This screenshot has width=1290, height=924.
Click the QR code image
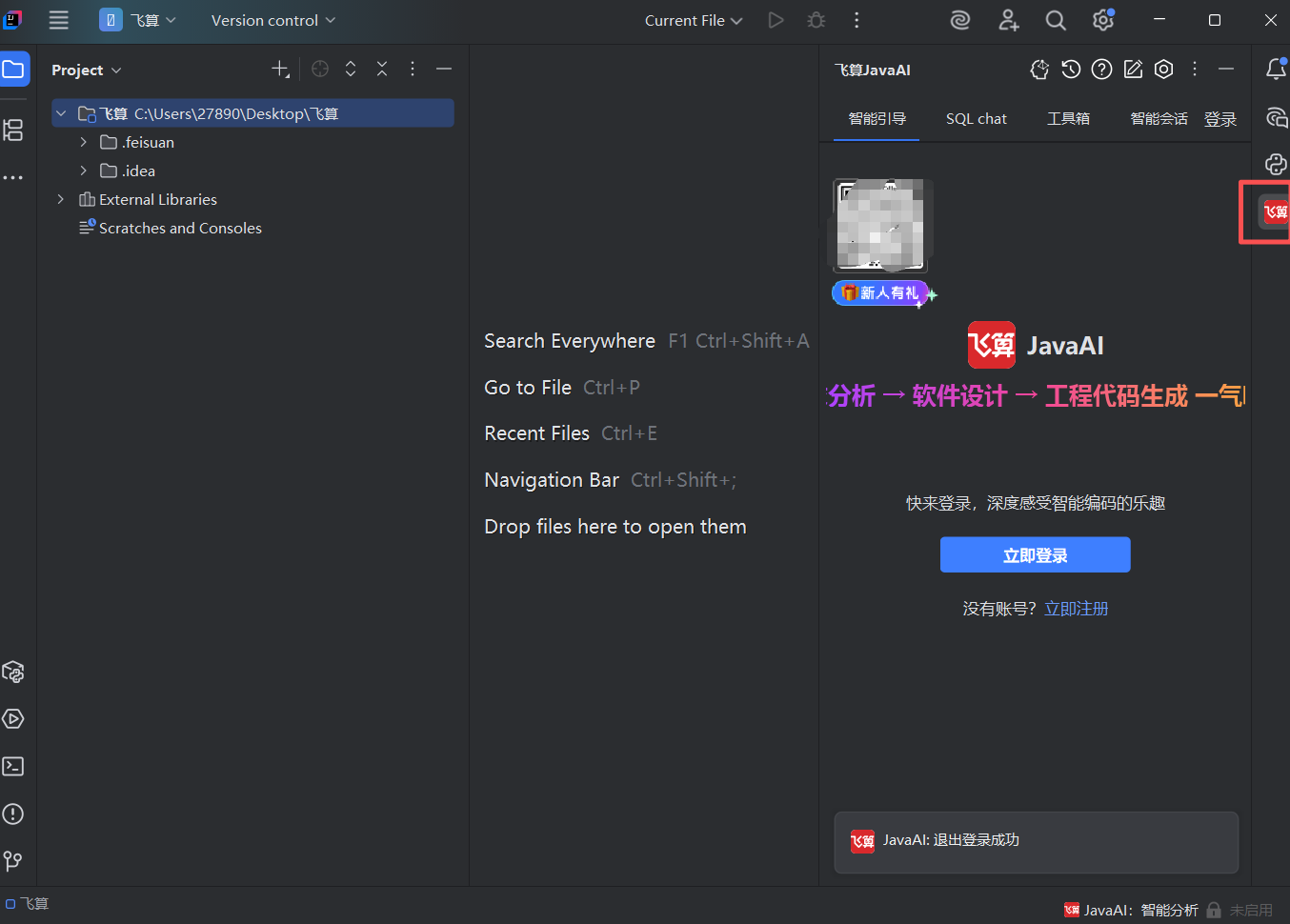point(880,226)
